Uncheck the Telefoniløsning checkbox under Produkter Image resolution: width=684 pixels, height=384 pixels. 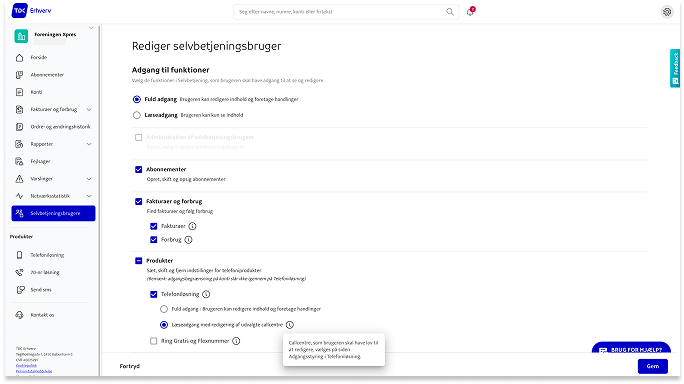pyautogui.click(x=154, y=295)
